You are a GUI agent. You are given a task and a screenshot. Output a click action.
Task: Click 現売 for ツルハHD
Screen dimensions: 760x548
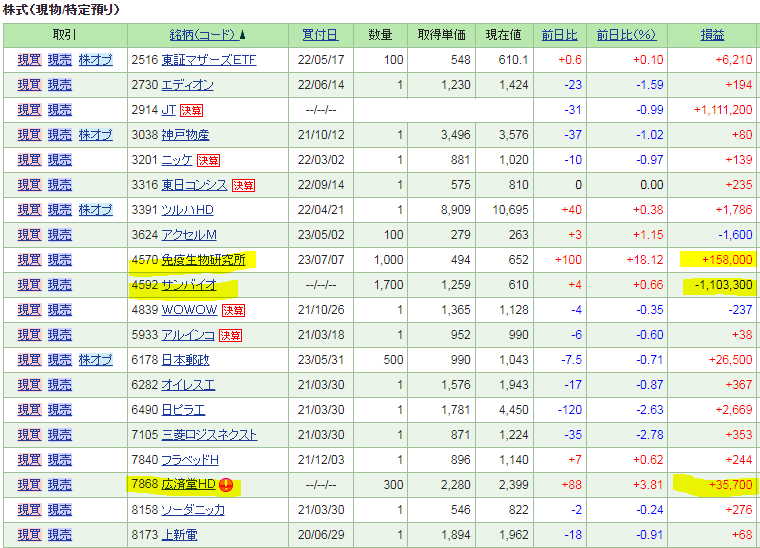(x=60, y=210)
